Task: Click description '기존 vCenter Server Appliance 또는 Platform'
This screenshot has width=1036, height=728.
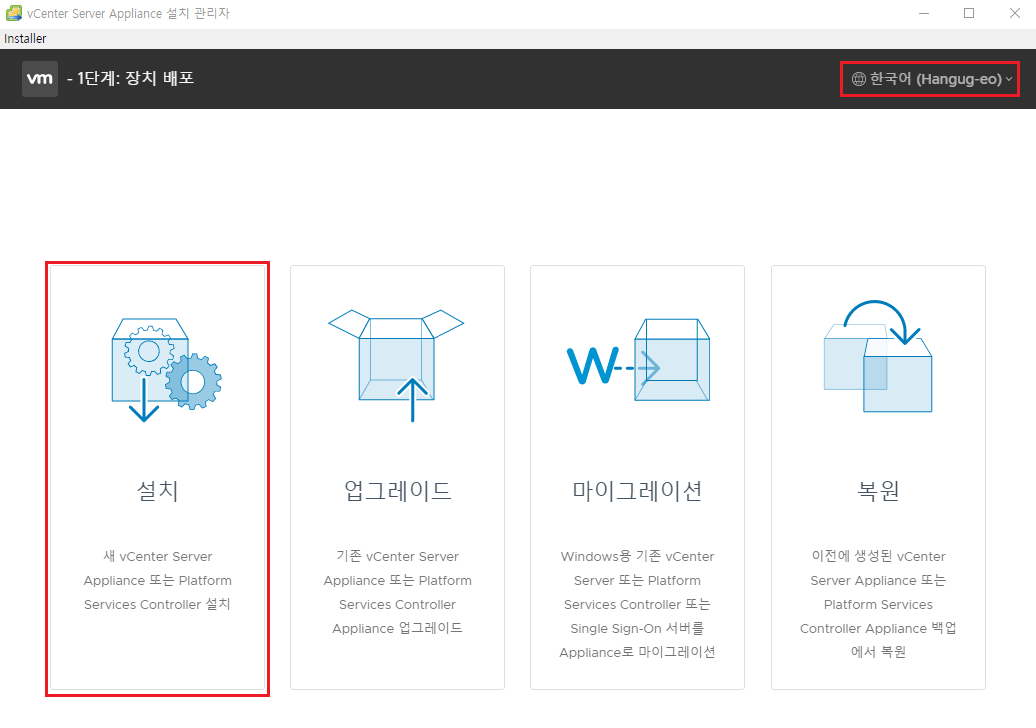Action: 397,568
